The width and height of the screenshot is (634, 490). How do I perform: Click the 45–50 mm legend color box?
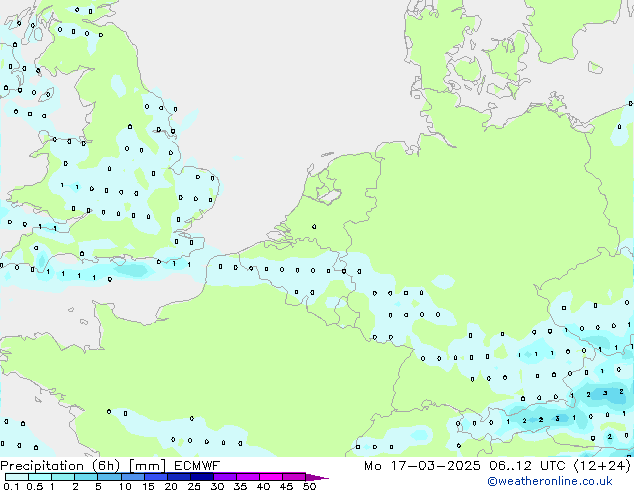[x=294, y=477]
